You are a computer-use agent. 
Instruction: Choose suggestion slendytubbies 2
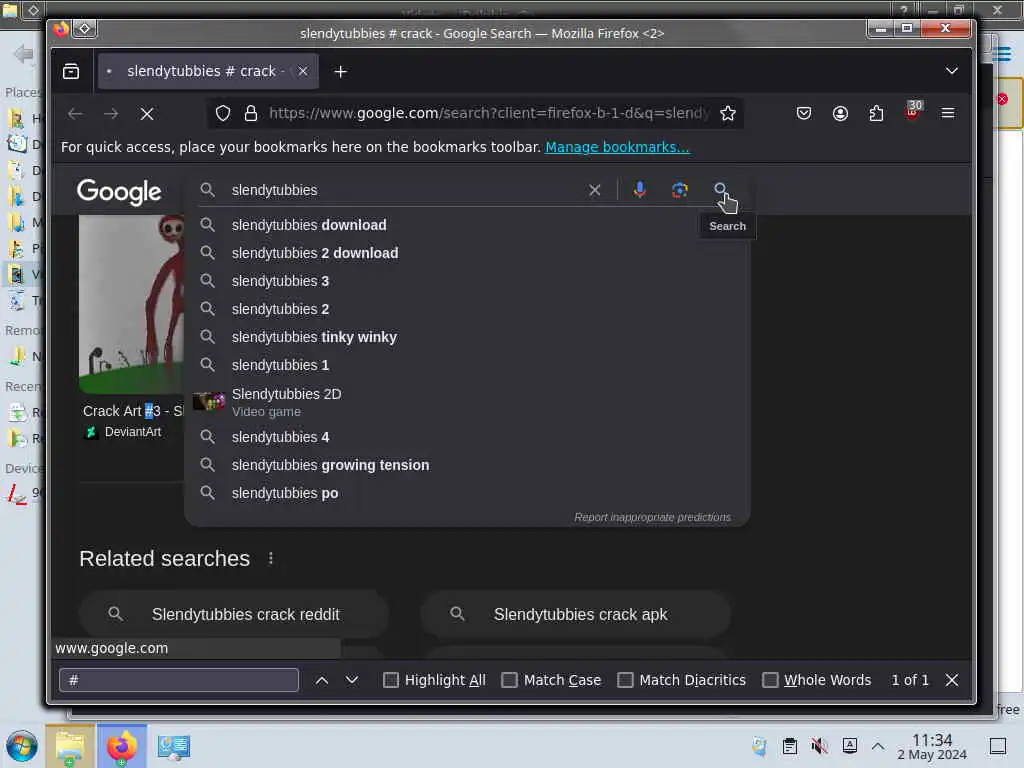[x=467, y=309]
